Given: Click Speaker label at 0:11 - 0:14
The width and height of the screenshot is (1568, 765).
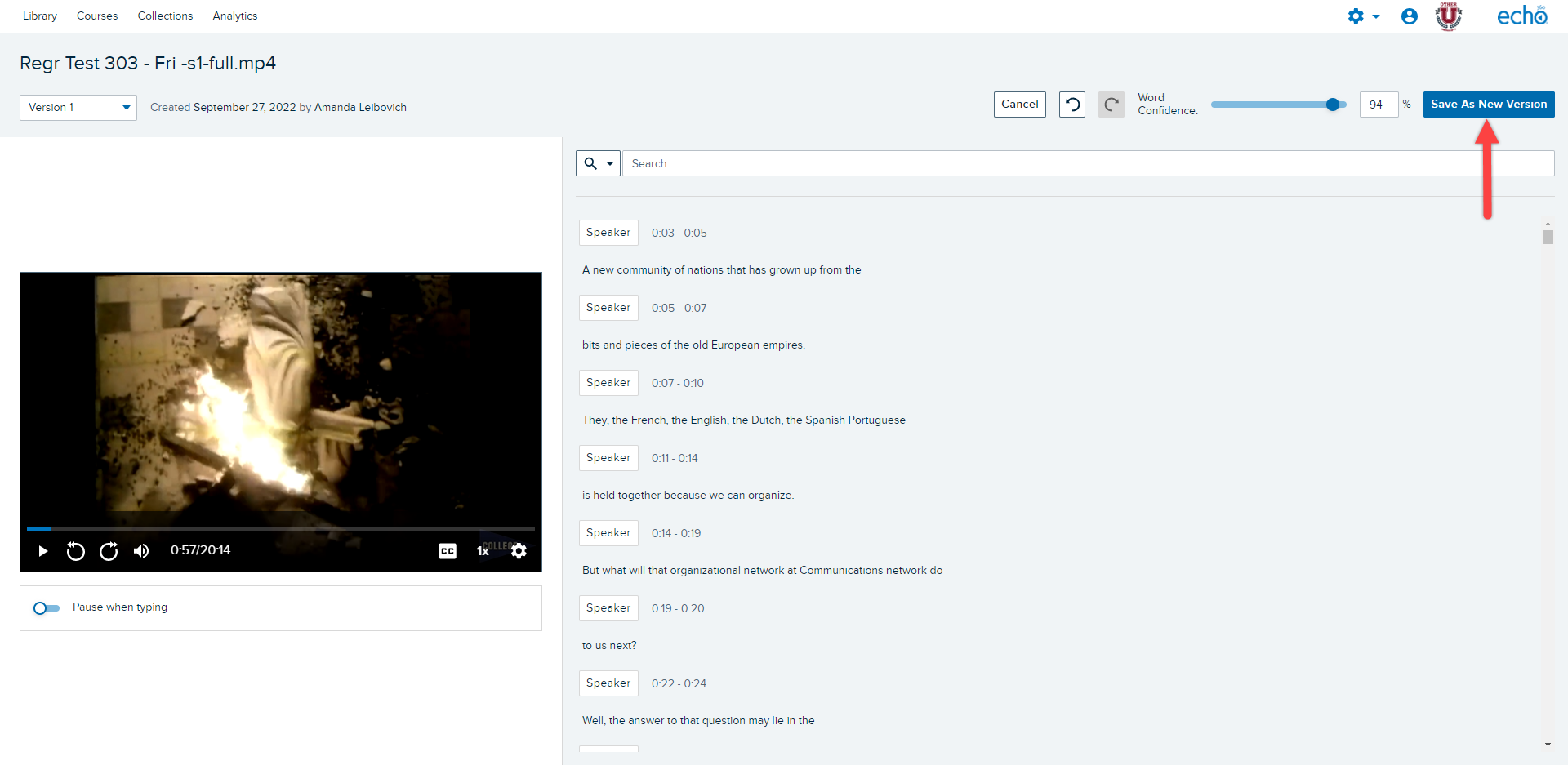Looking at the screenshot, I should (x=608, y=458).
